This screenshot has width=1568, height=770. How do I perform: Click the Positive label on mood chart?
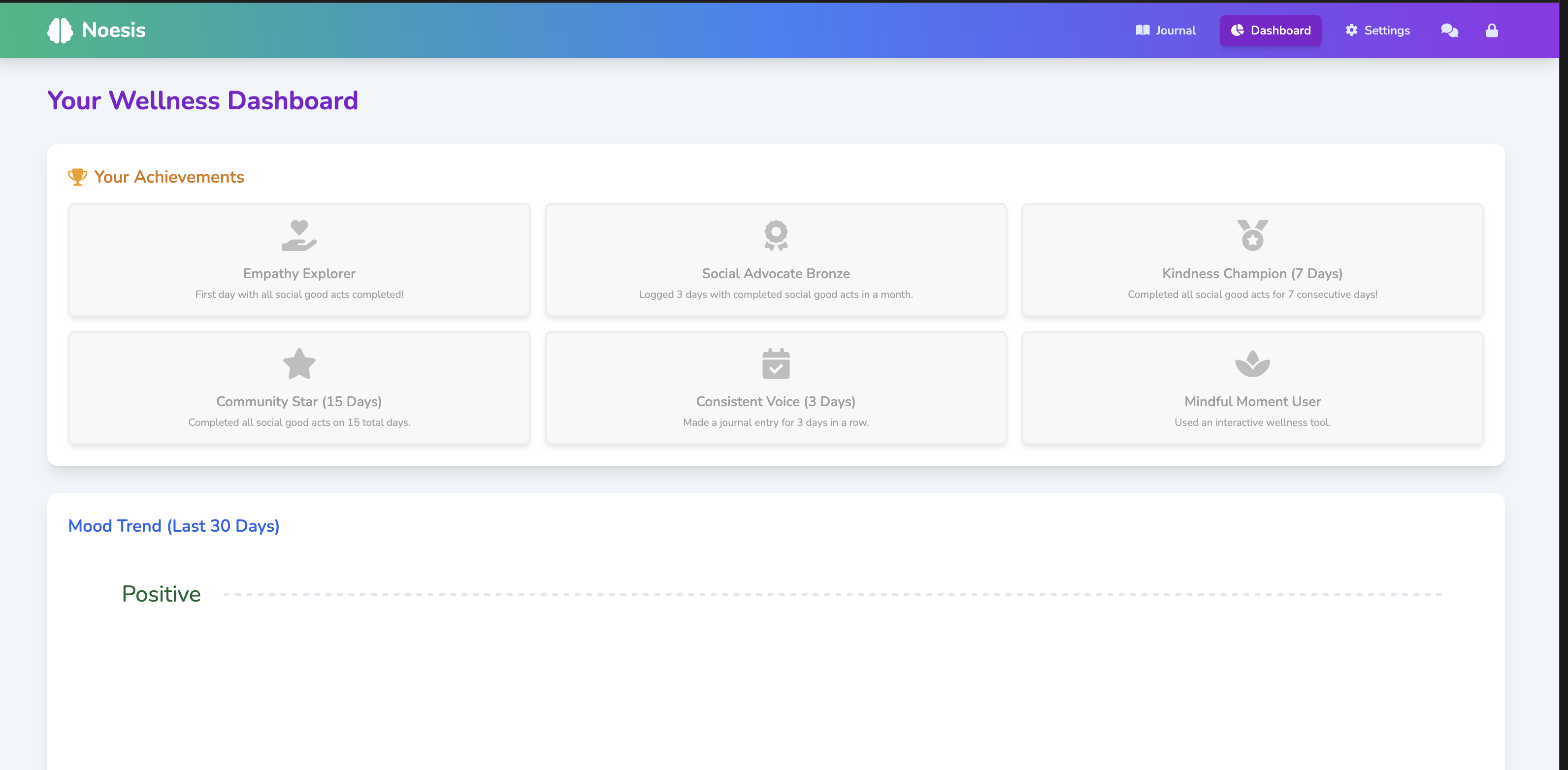coord(162,594)
